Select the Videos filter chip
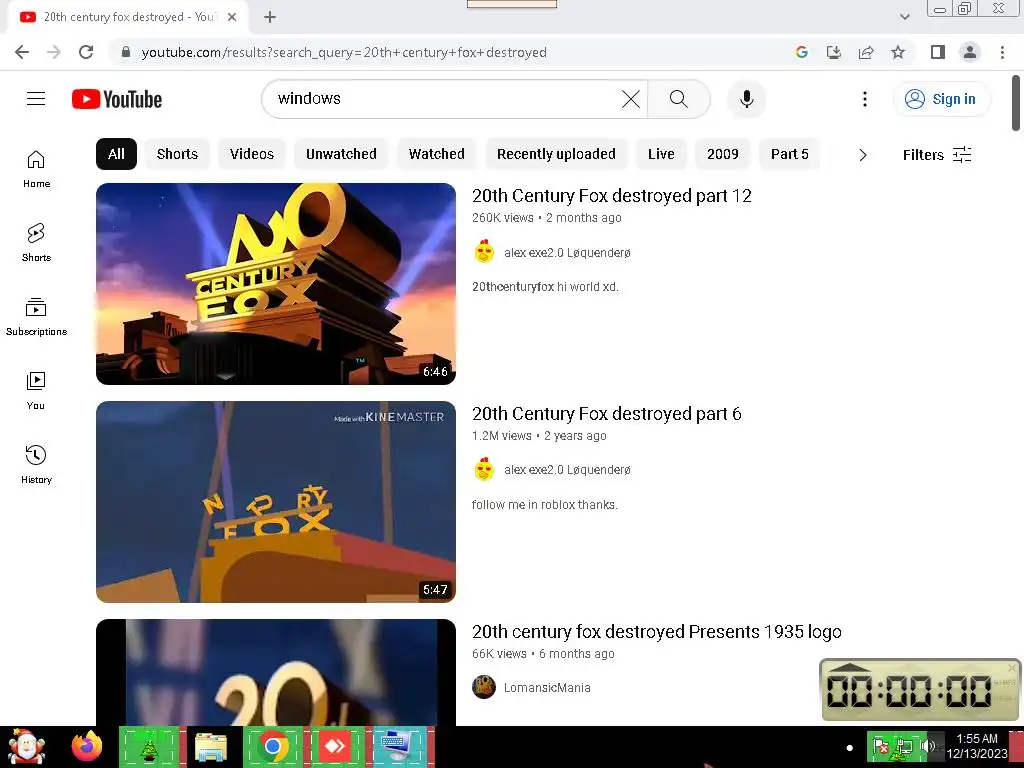The image size is (1024, 768). tap(251, 154)
